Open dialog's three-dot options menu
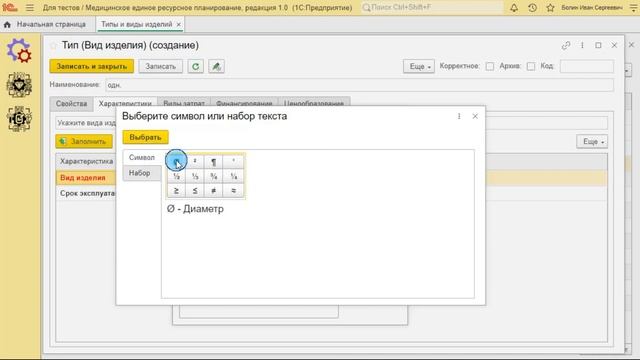Screen dimensions: 640x360 pyautogui.click(x=459, y=116)
